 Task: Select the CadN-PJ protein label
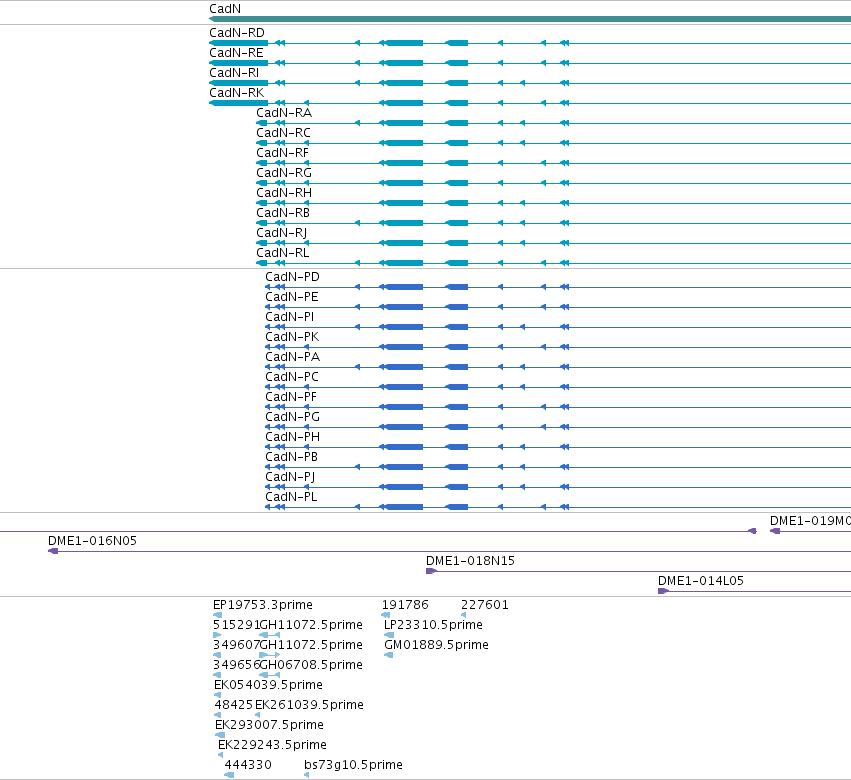[x=290, y=477]
